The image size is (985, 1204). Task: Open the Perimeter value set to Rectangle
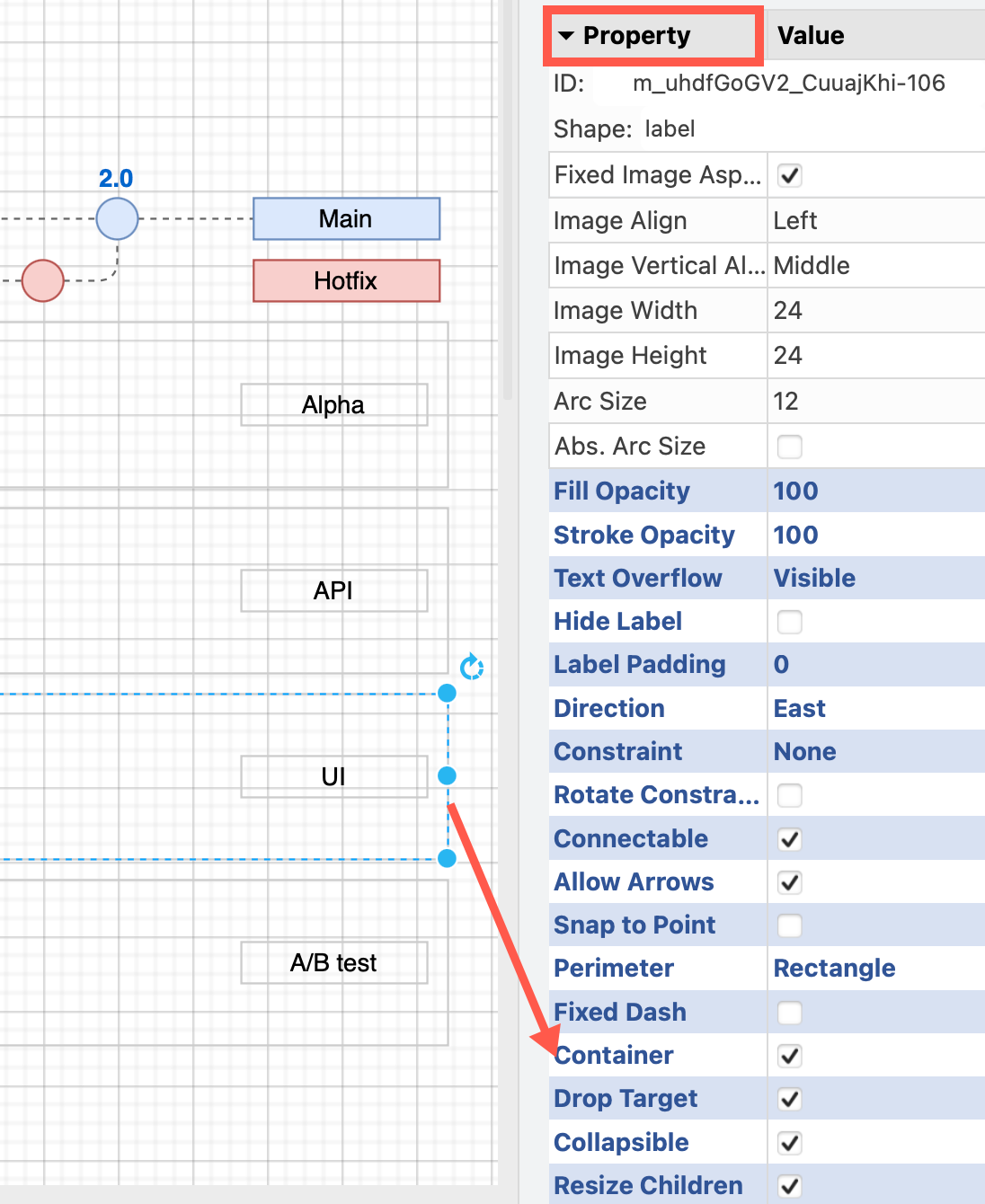click(834, 968)
